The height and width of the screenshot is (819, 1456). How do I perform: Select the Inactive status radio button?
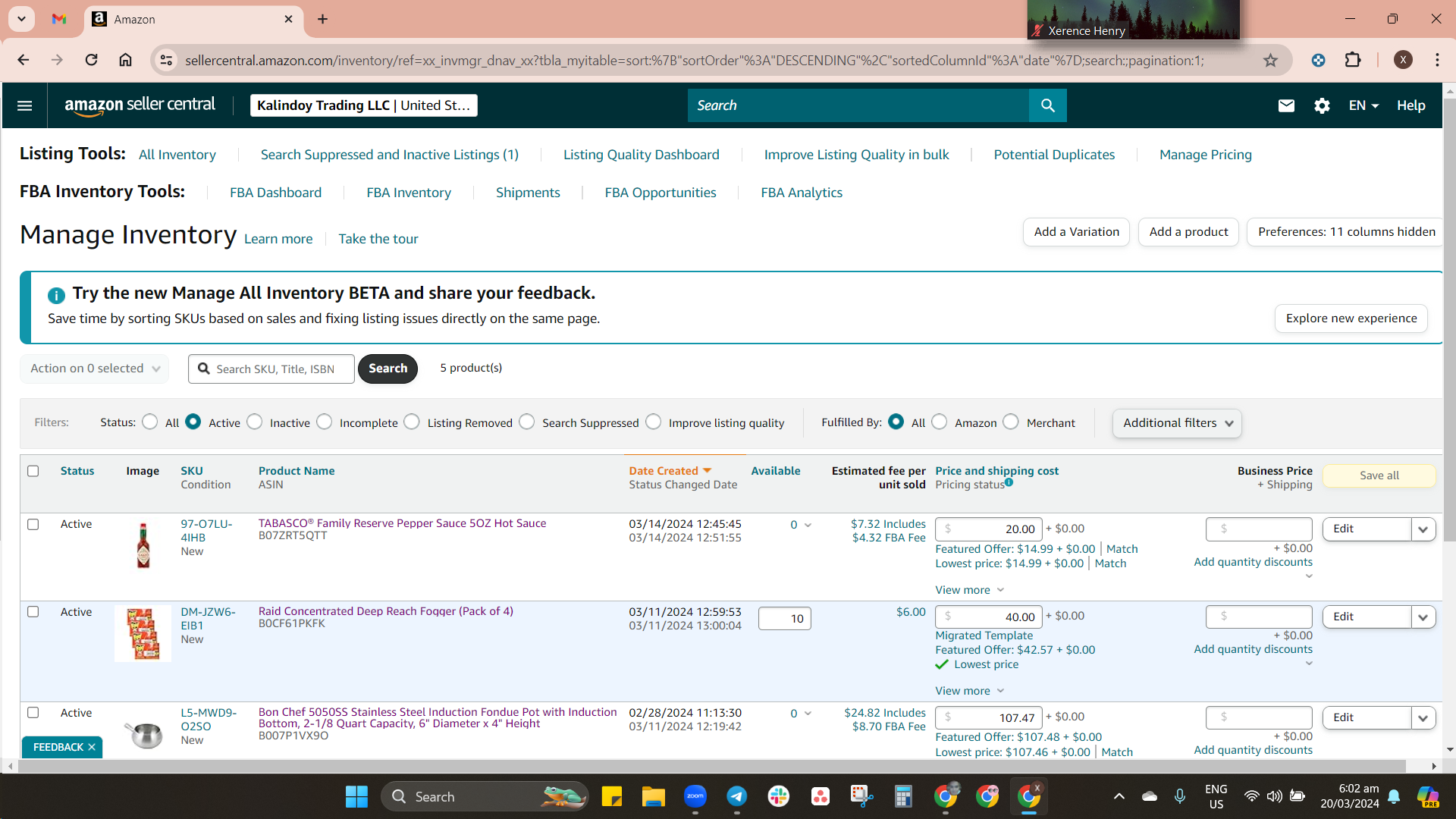coord(255,422)
